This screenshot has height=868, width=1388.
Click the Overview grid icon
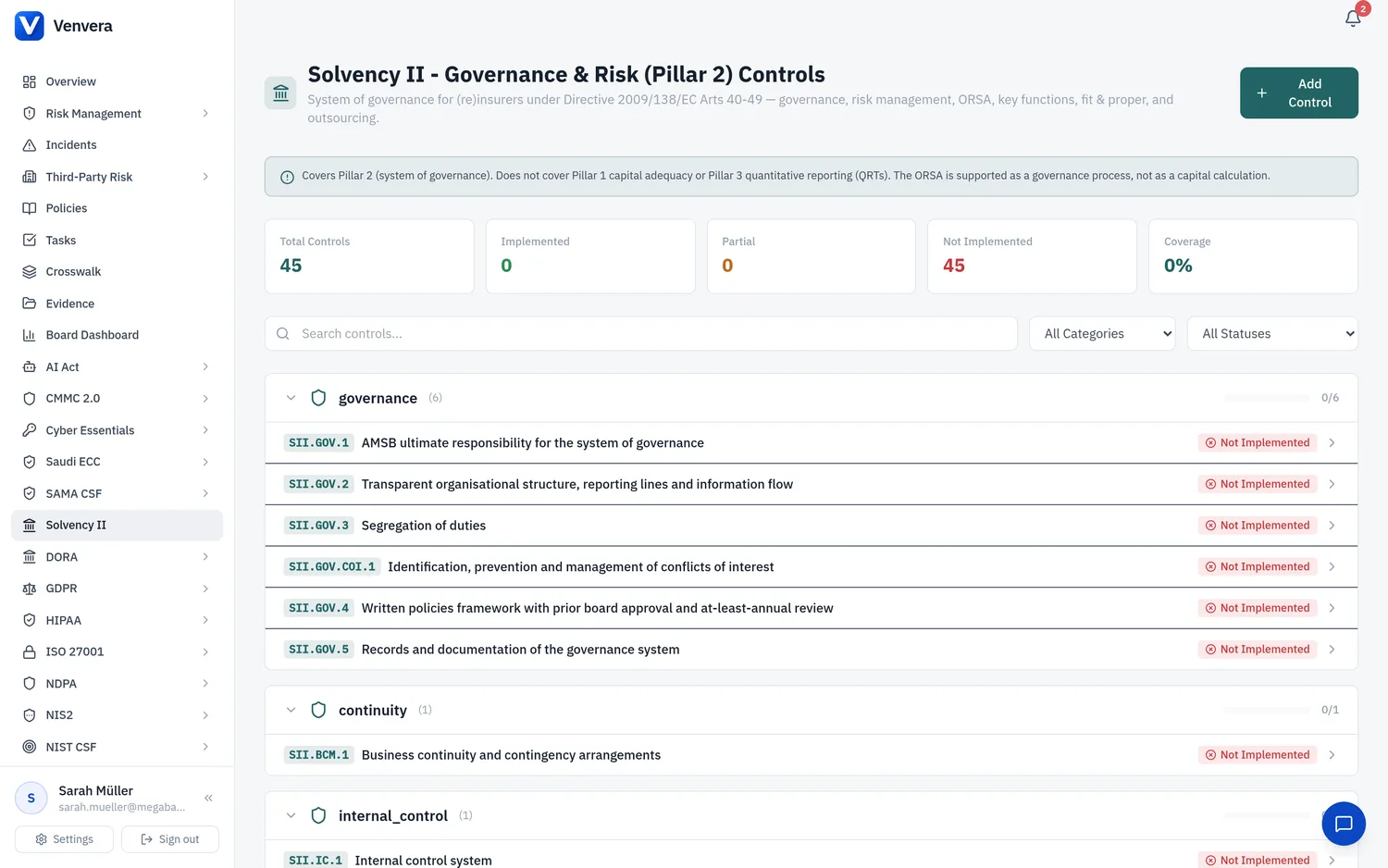tap(30, 81)
